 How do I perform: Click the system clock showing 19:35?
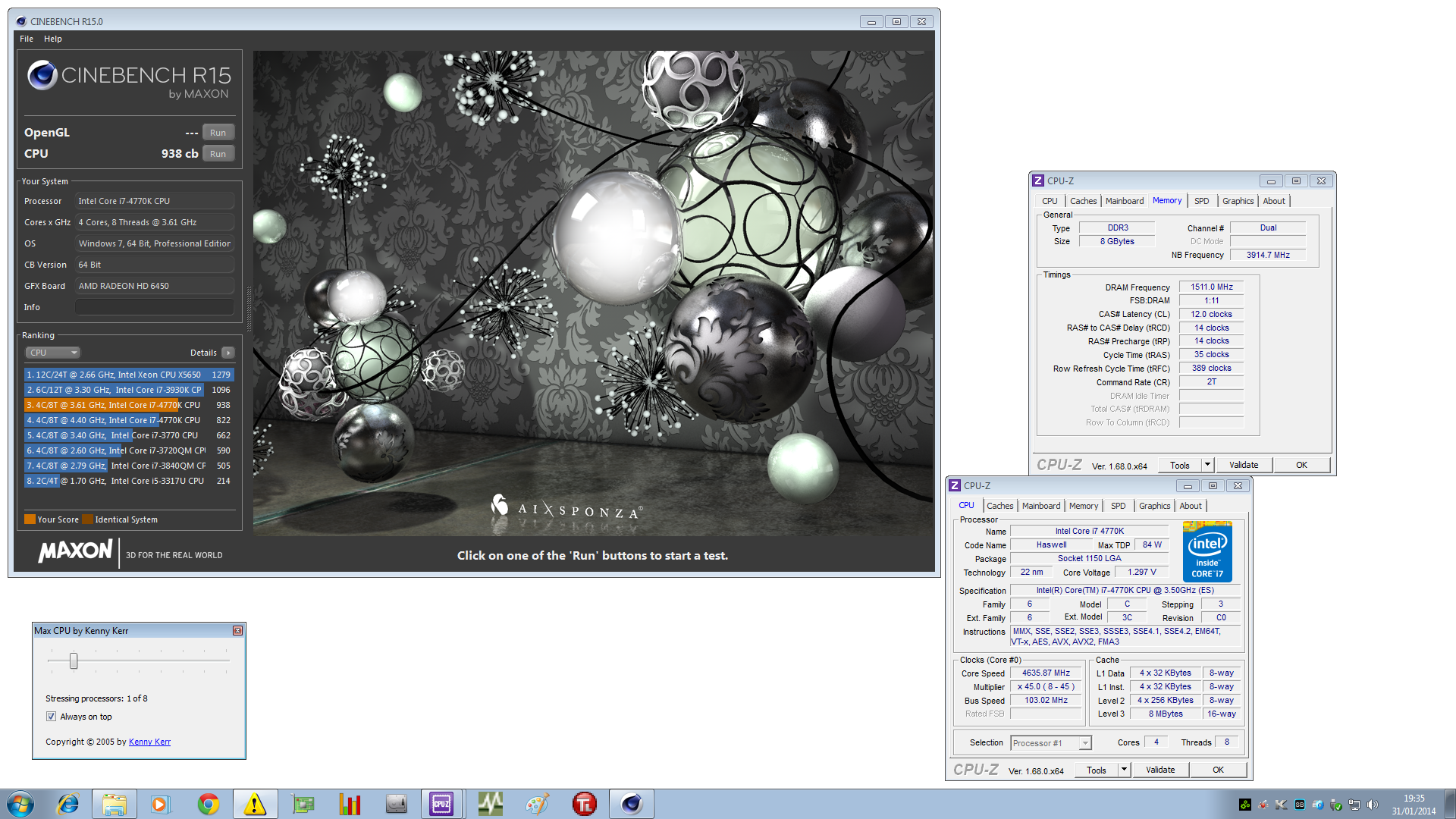pos(1414,805)
